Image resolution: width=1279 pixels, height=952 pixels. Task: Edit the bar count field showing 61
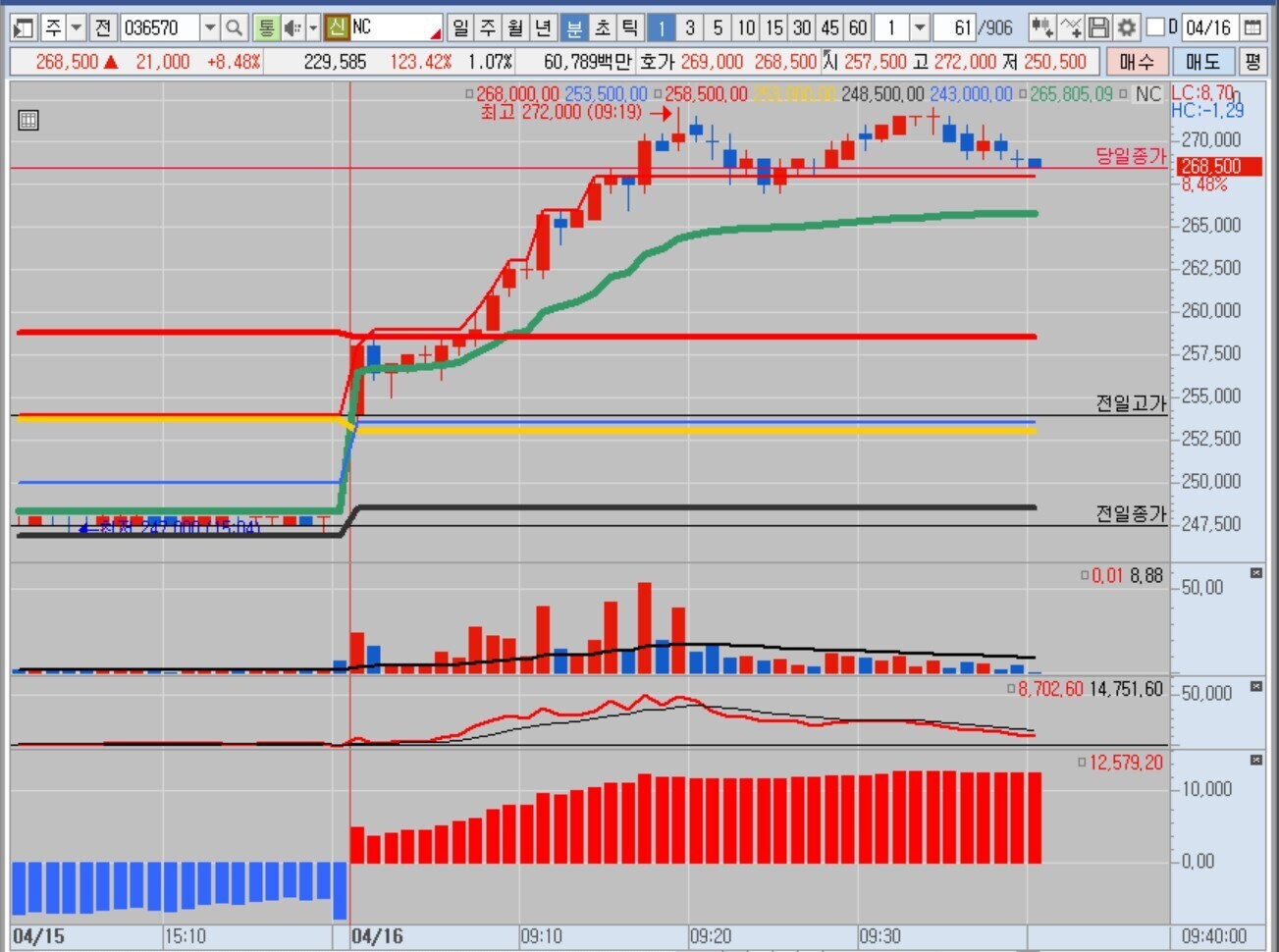[955, 27]
